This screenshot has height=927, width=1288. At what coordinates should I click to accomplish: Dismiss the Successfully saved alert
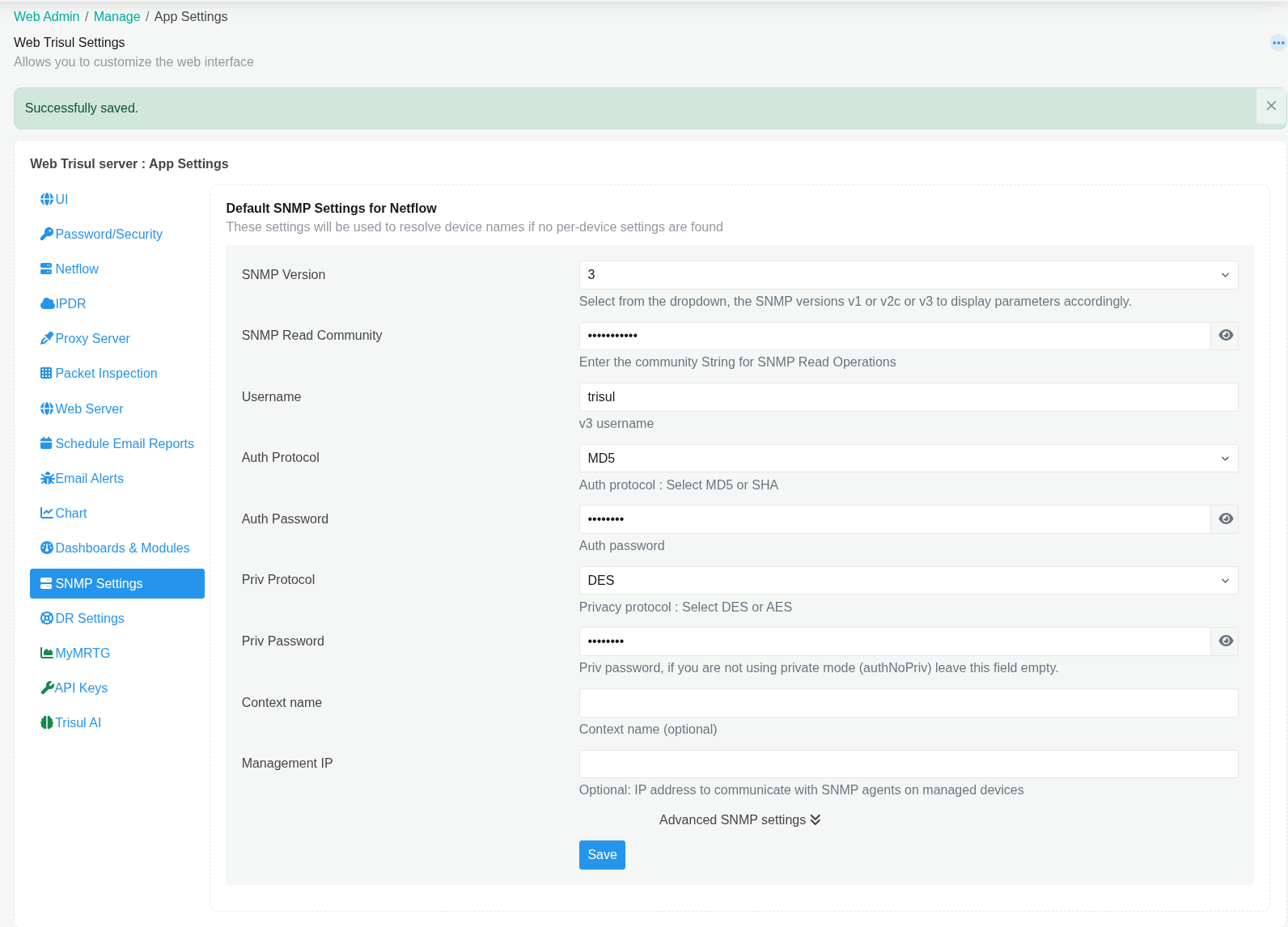[1271, 106]
